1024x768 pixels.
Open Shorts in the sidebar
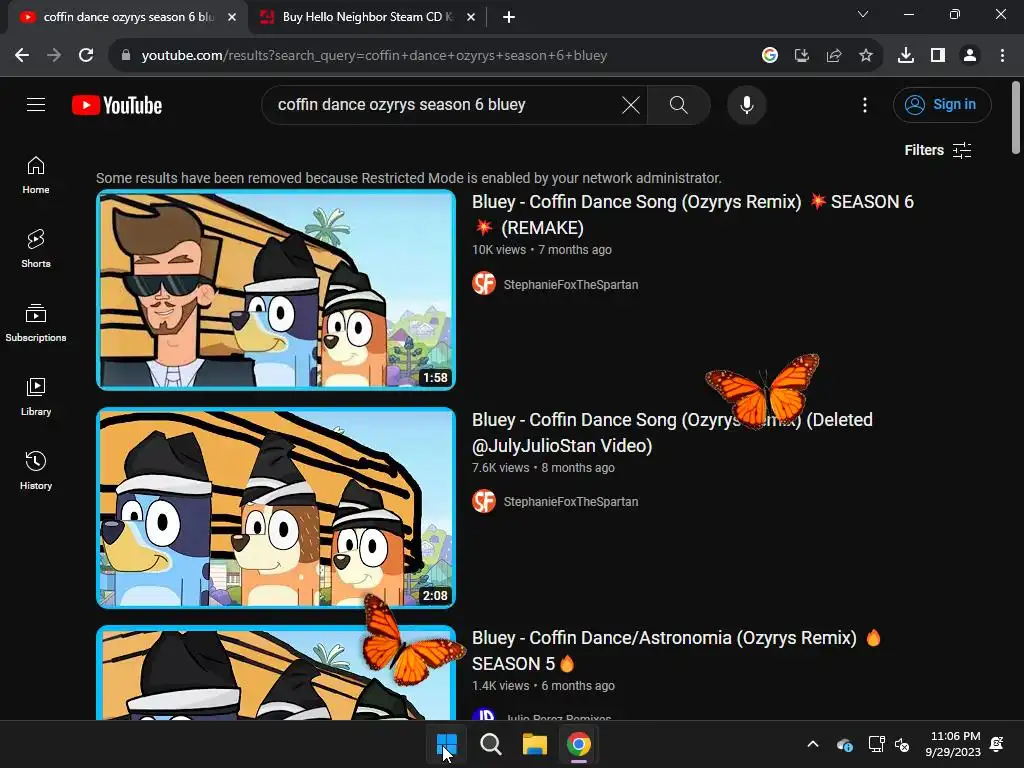[x=36, y=249]
